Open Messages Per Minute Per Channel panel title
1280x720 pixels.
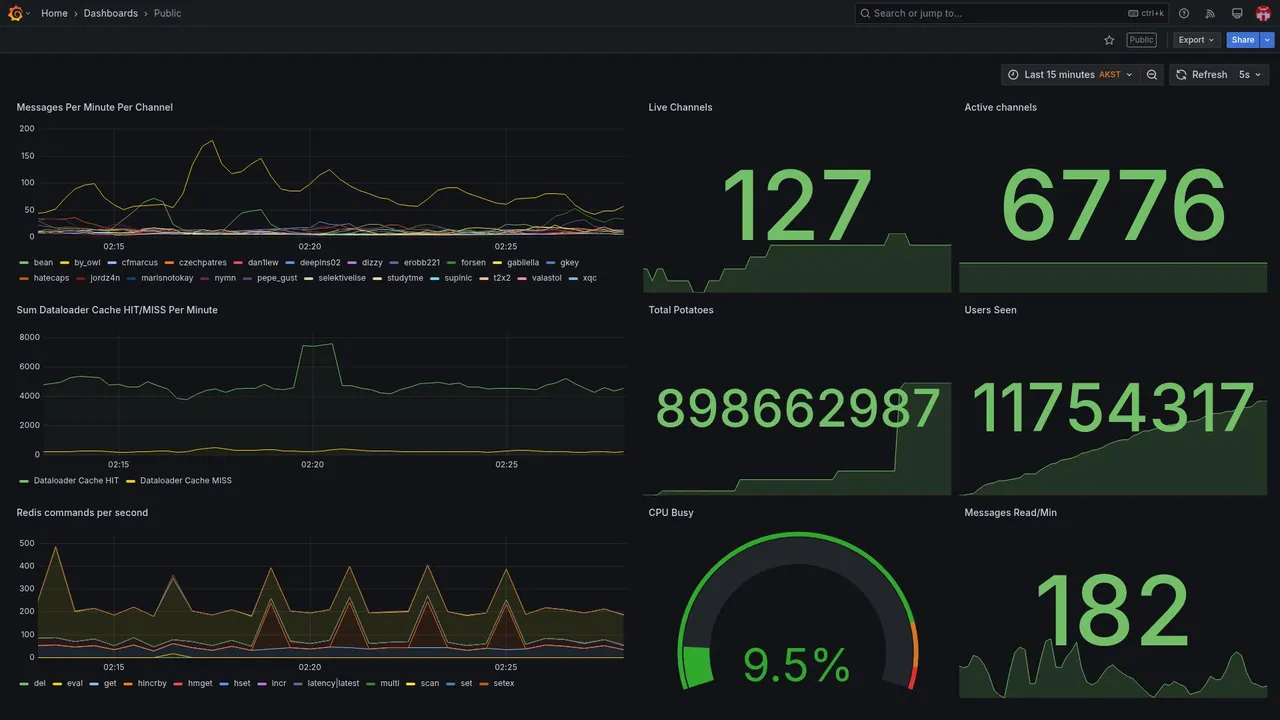click(95, 107)
